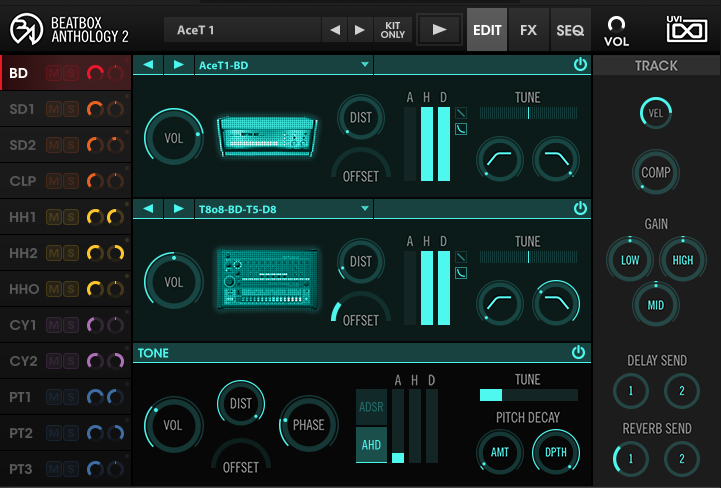The width and height of the screenshot is (721, 488).
Task: Click the T8o8 drum machine thumbnail
Action: [x=267, y=279]
